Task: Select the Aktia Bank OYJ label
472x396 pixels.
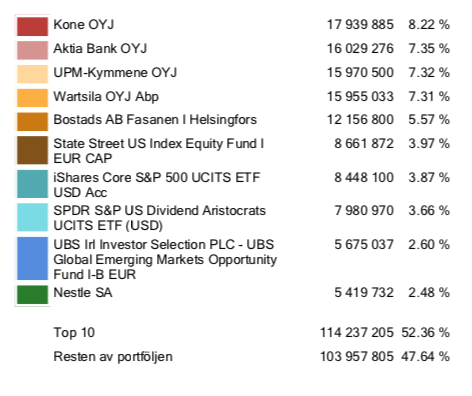Action: 100,49
